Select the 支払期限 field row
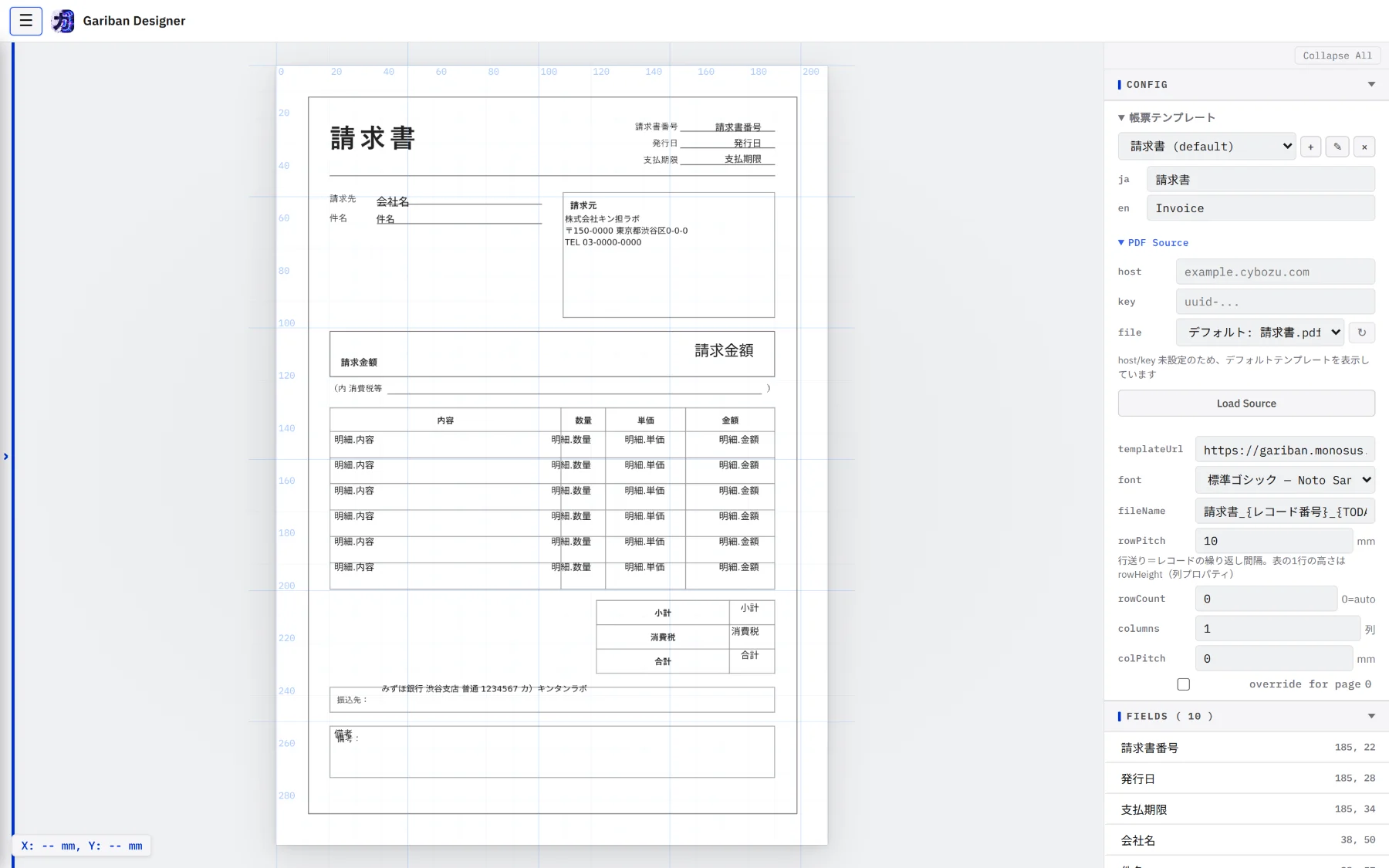This screenshot has height=868, width=1389. coord(1246,809)
